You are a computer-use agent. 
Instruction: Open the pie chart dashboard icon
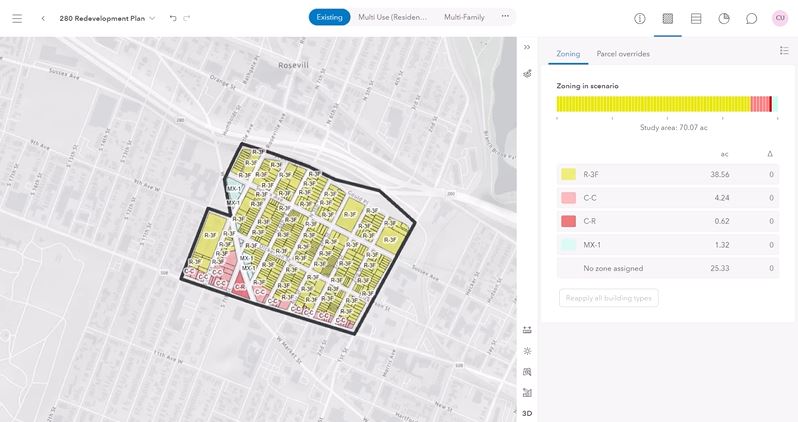[x=724, y=18]
